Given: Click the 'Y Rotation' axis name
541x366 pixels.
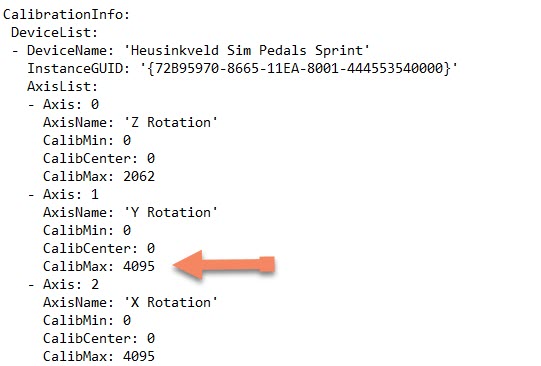Looking at the screenshot, I should pyautogui.click(x=170, y=212).
